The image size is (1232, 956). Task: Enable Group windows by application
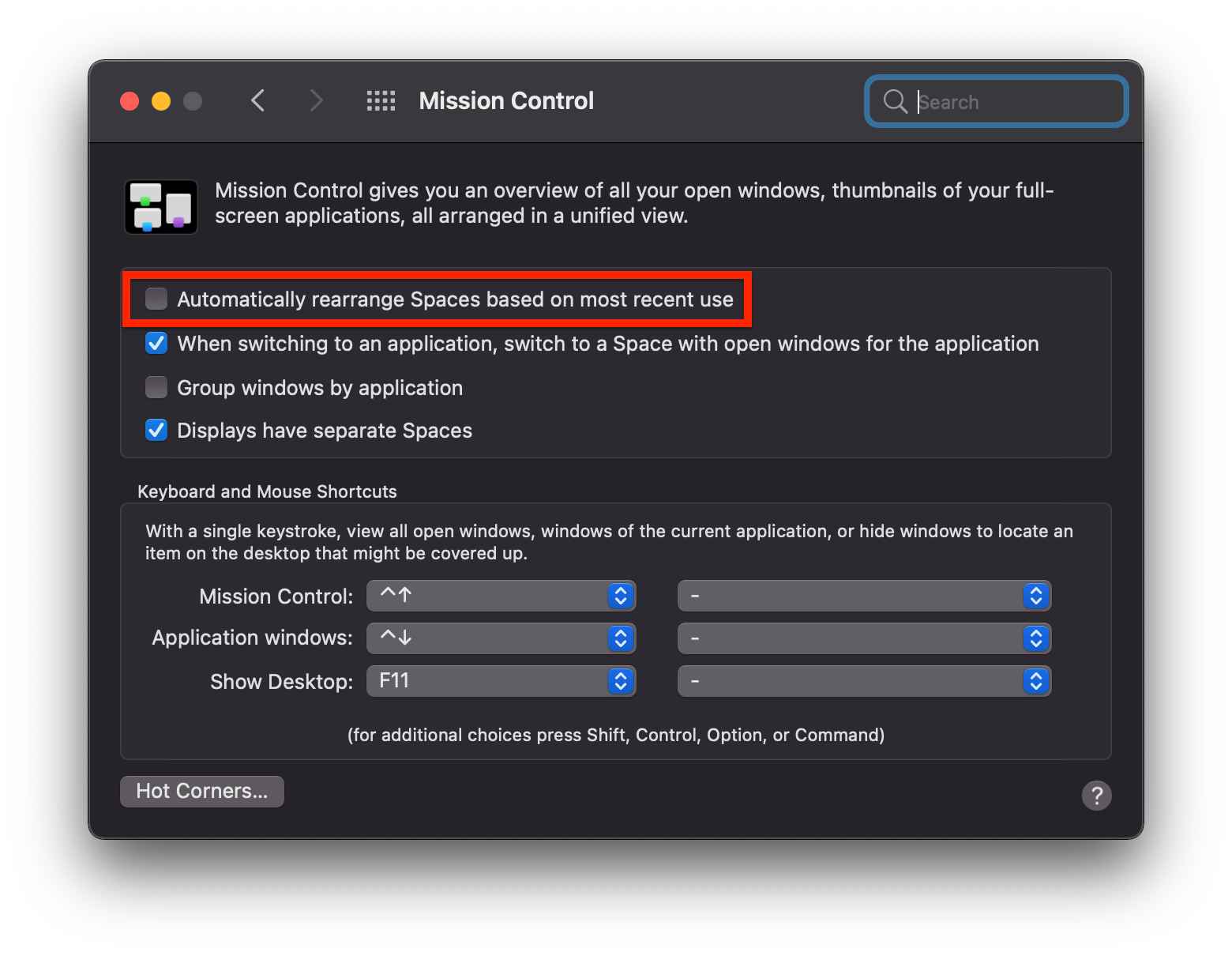[156, 387]
